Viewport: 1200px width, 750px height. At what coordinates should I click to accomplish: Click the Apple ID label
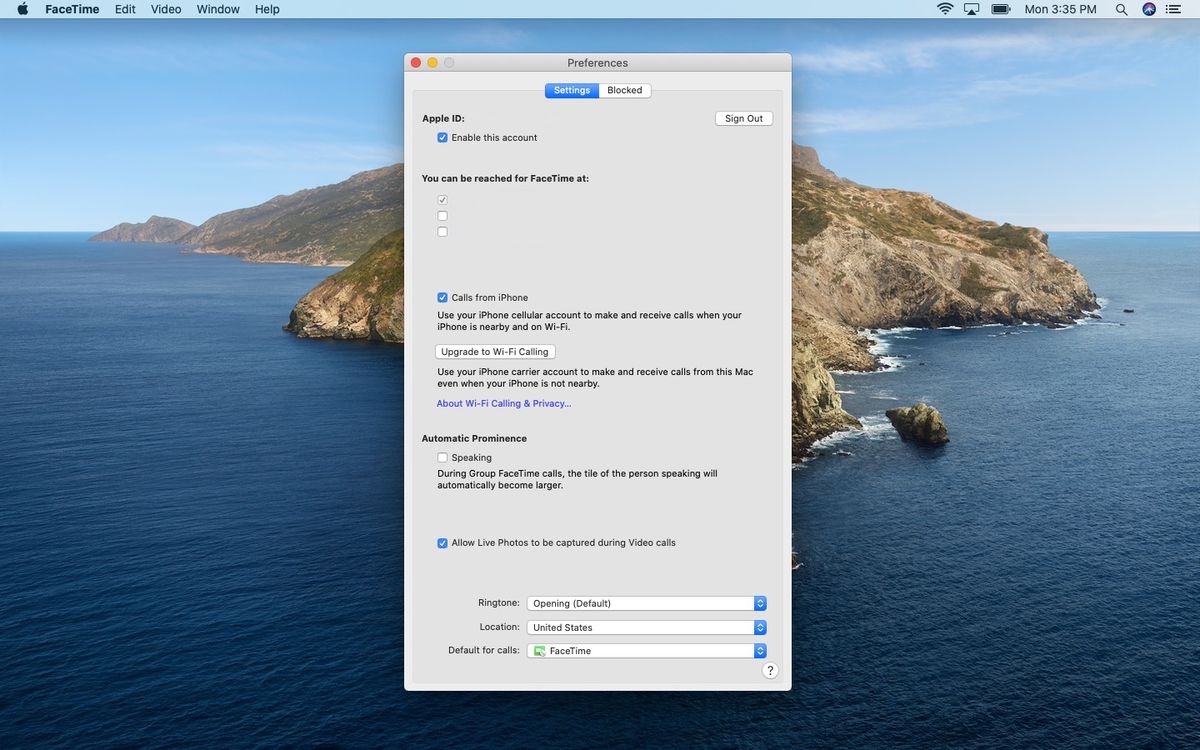coord(443,118)
